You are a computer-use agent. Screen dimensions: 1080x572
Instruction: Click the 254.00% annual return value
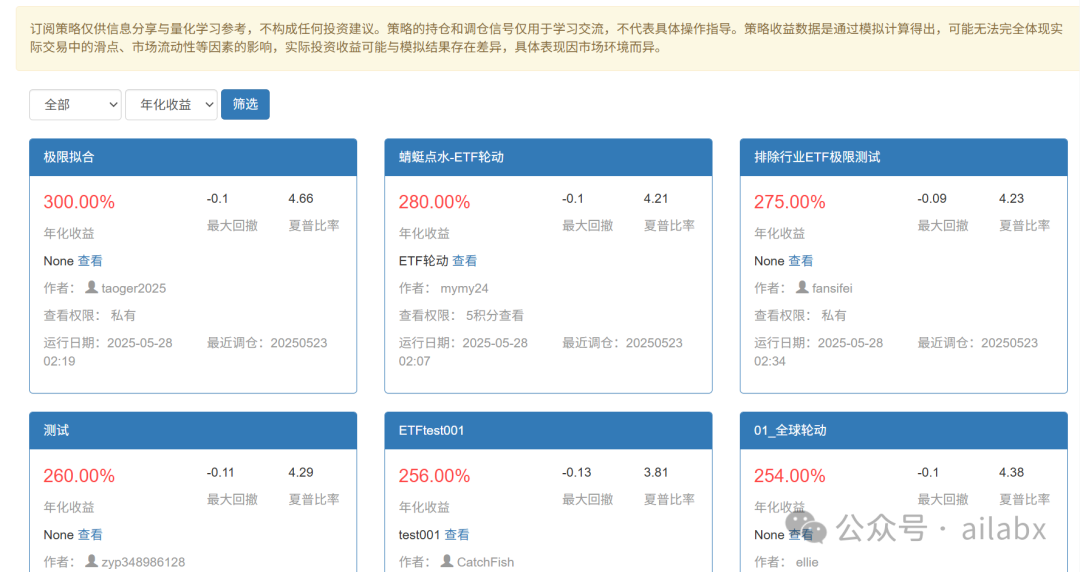790,476
